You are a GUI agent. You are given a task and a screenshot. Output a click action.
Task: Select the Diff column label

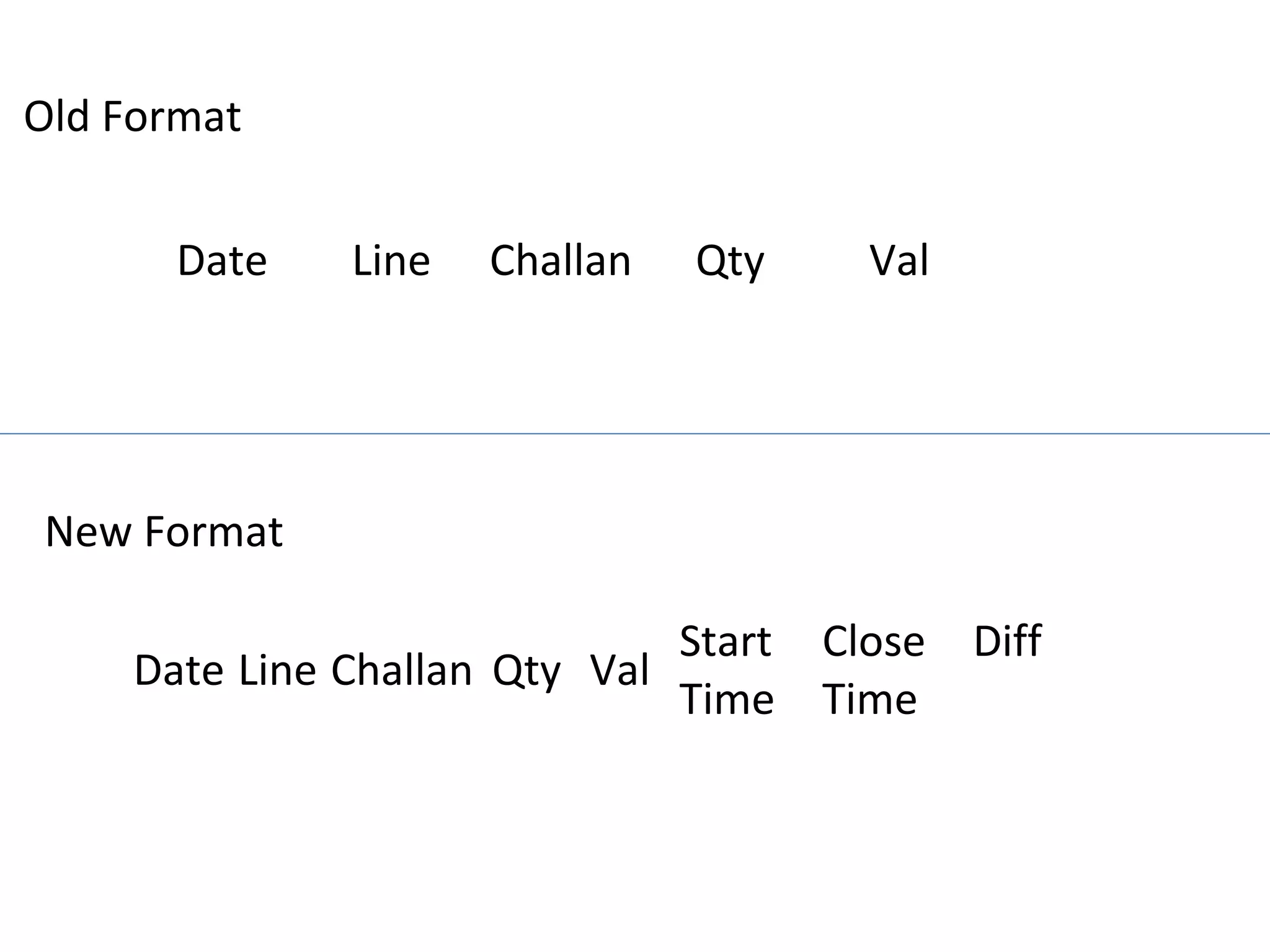1008,641
